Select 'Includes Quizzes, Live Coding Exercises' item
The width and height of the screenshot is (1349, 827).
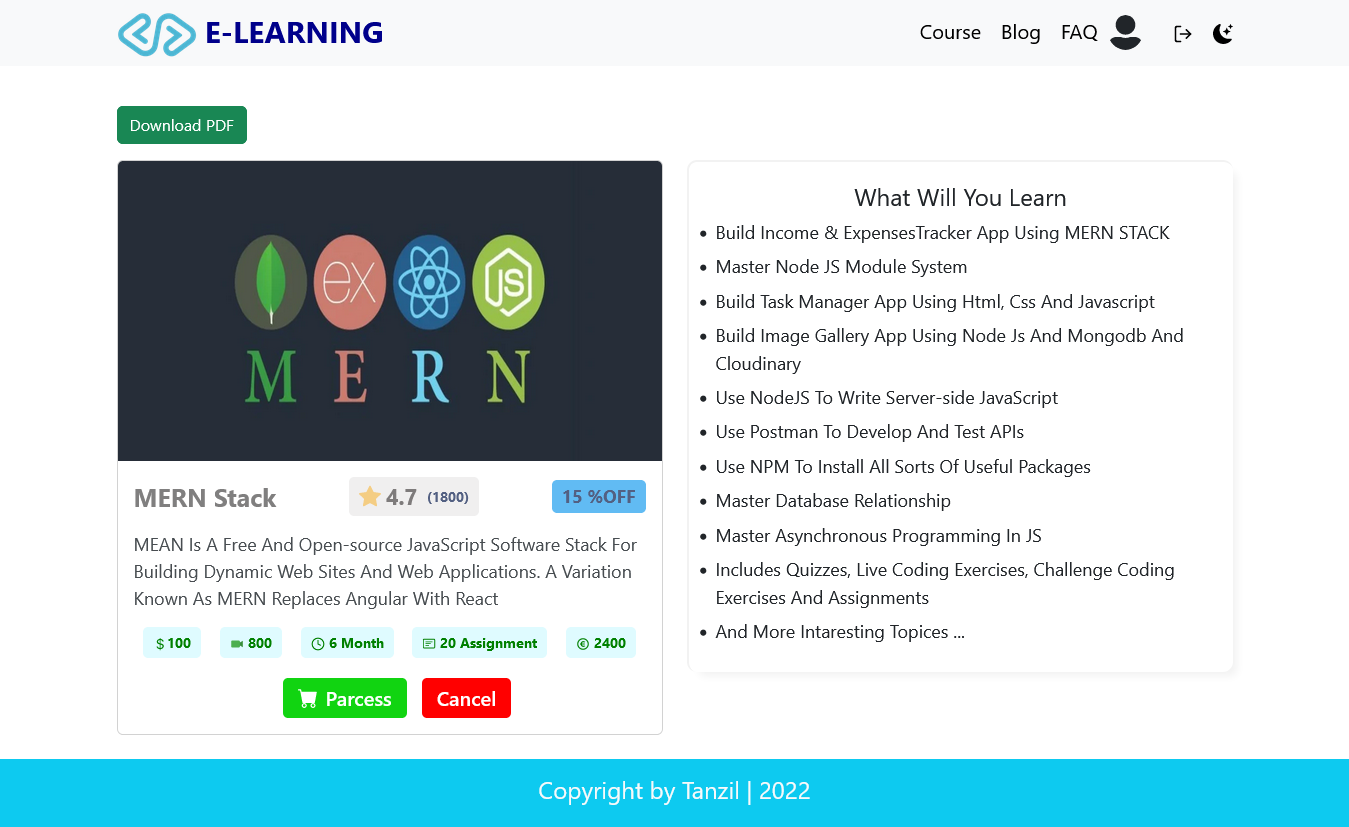tap(945, 584)
